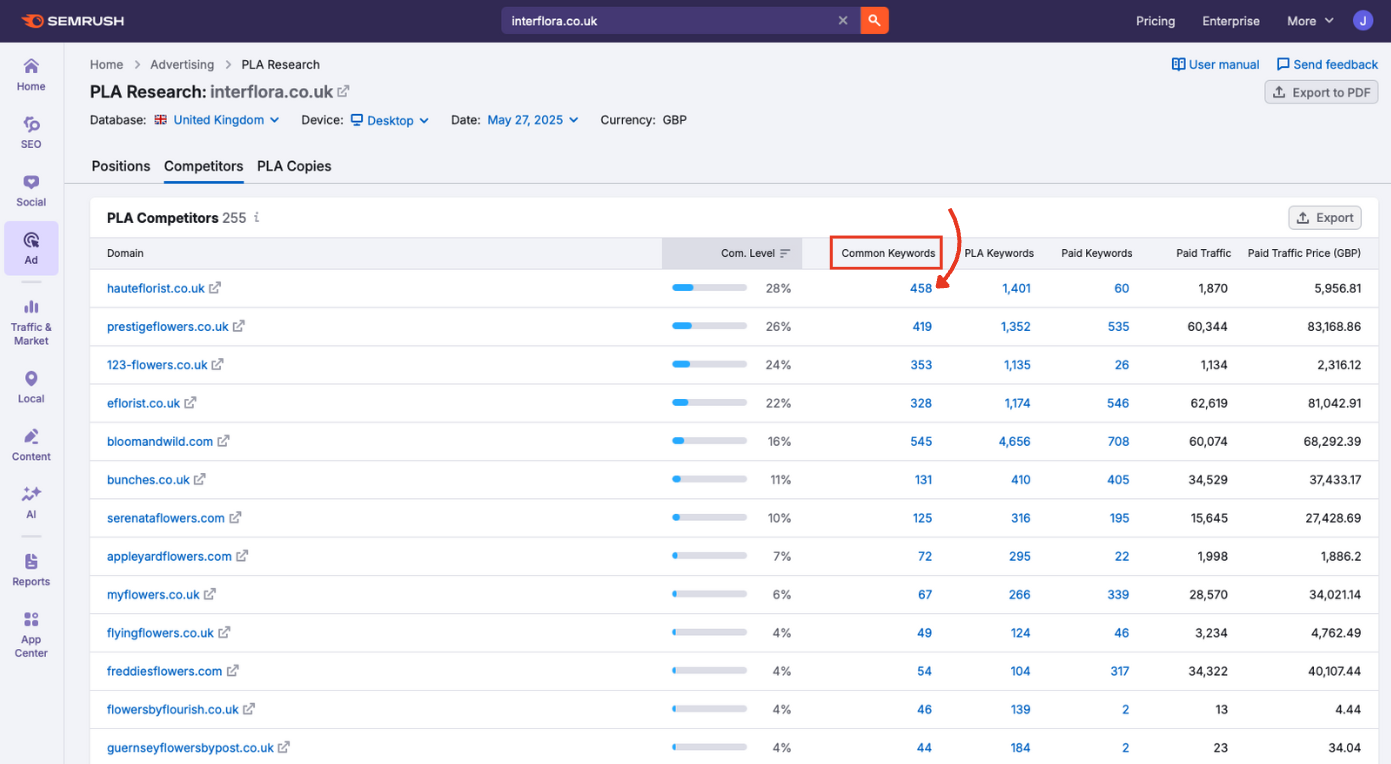Click the user avatar J icon
This screenshot has height=764, width=1391.
[x=1362, y=21]
